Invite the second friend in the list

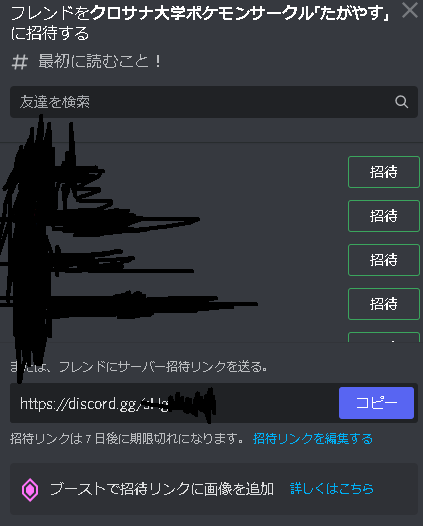coord(384,216)
